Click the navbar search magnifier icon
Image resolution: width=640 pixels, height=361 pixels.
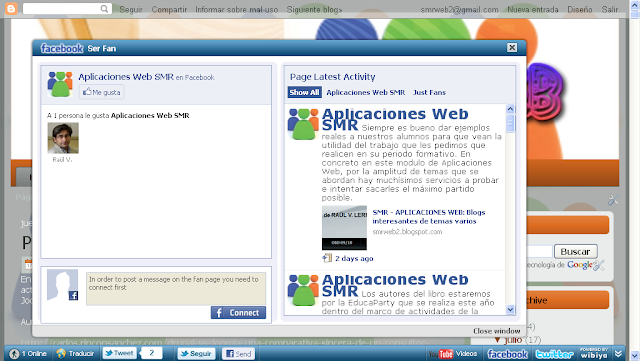point(104,9)
